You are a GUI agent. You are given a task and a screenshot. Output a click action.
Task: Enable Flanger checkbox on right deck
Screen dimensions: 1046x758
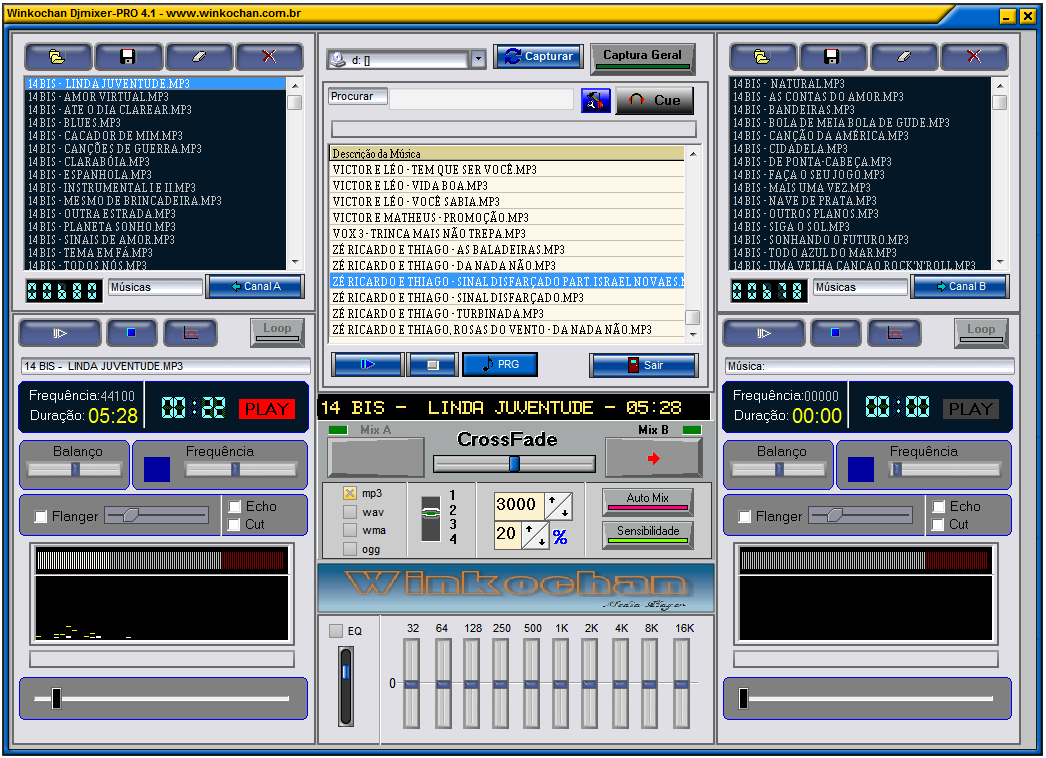pos(745,516)
